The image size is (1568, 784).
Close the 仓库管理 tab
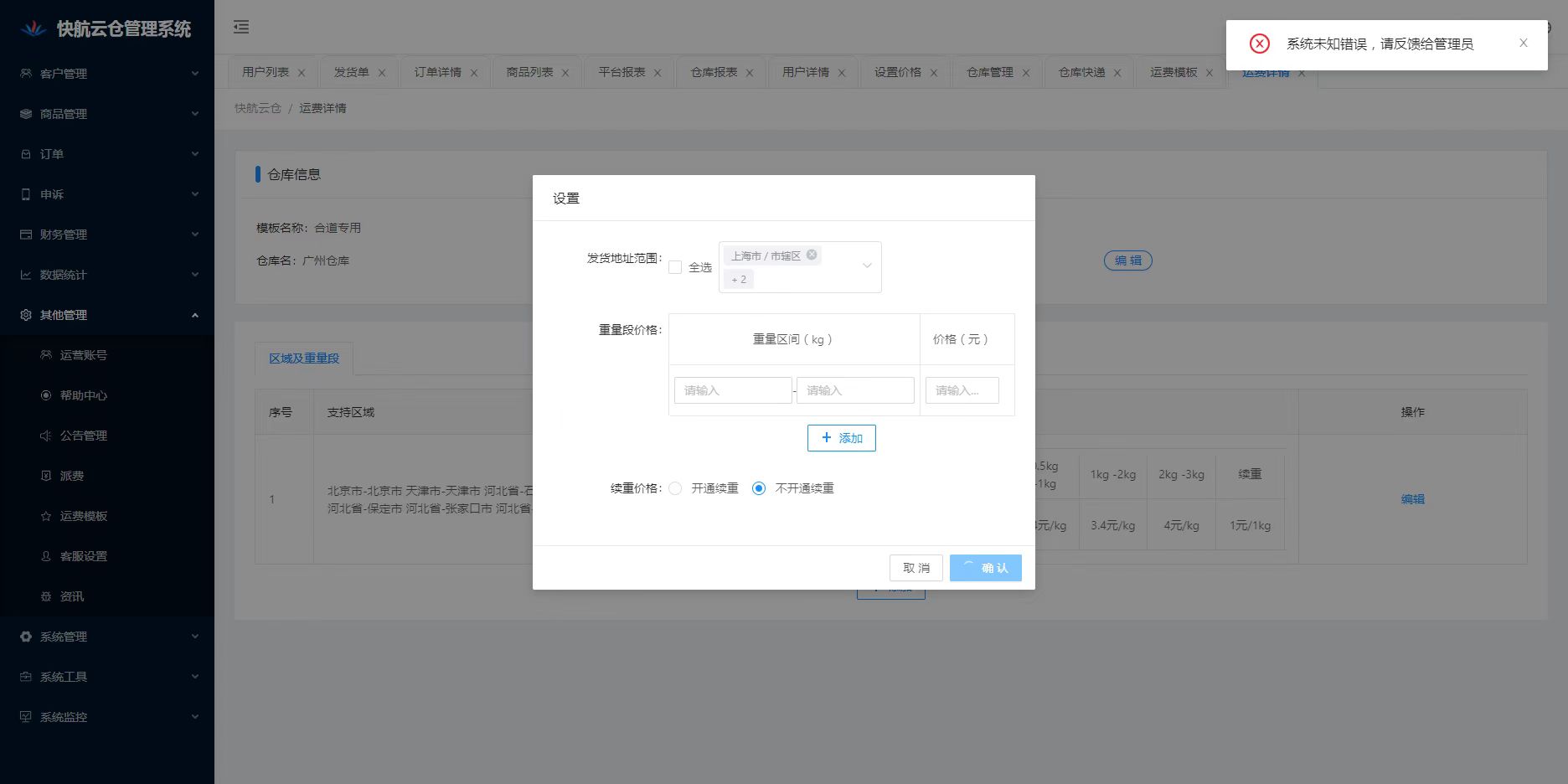(x=1026, y=73)
